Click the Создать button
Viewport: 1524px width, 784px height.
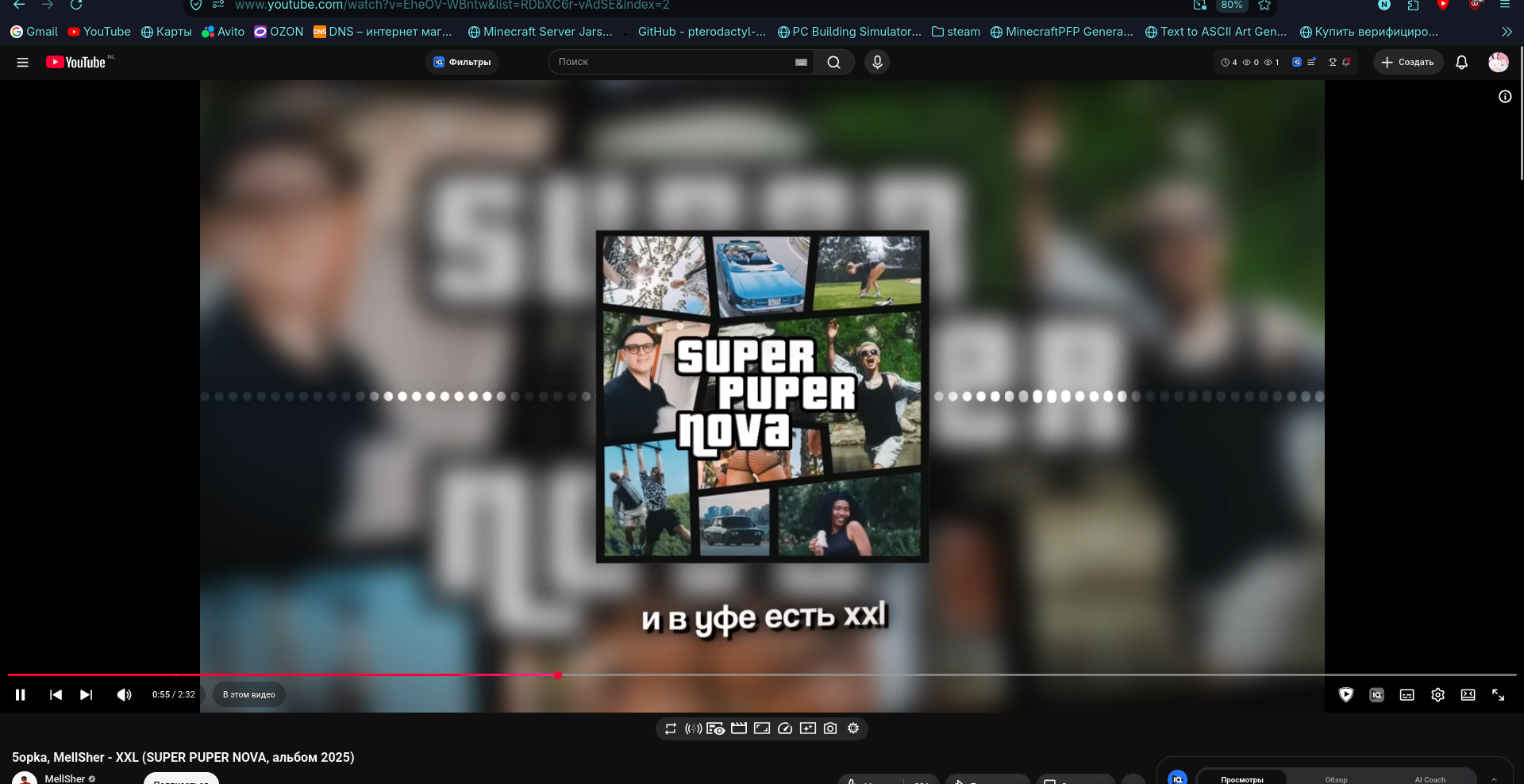[x=1408, y=62]
